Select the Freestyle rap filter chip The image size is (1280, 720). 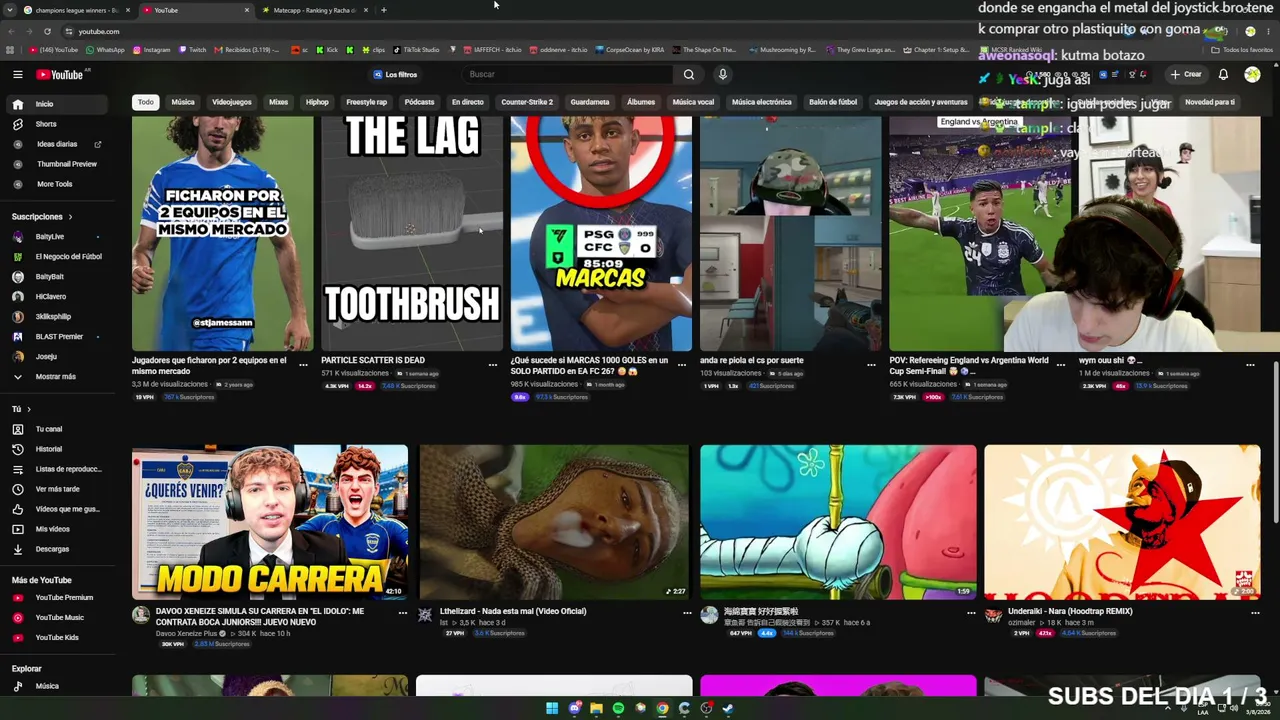tap(366, 102)
